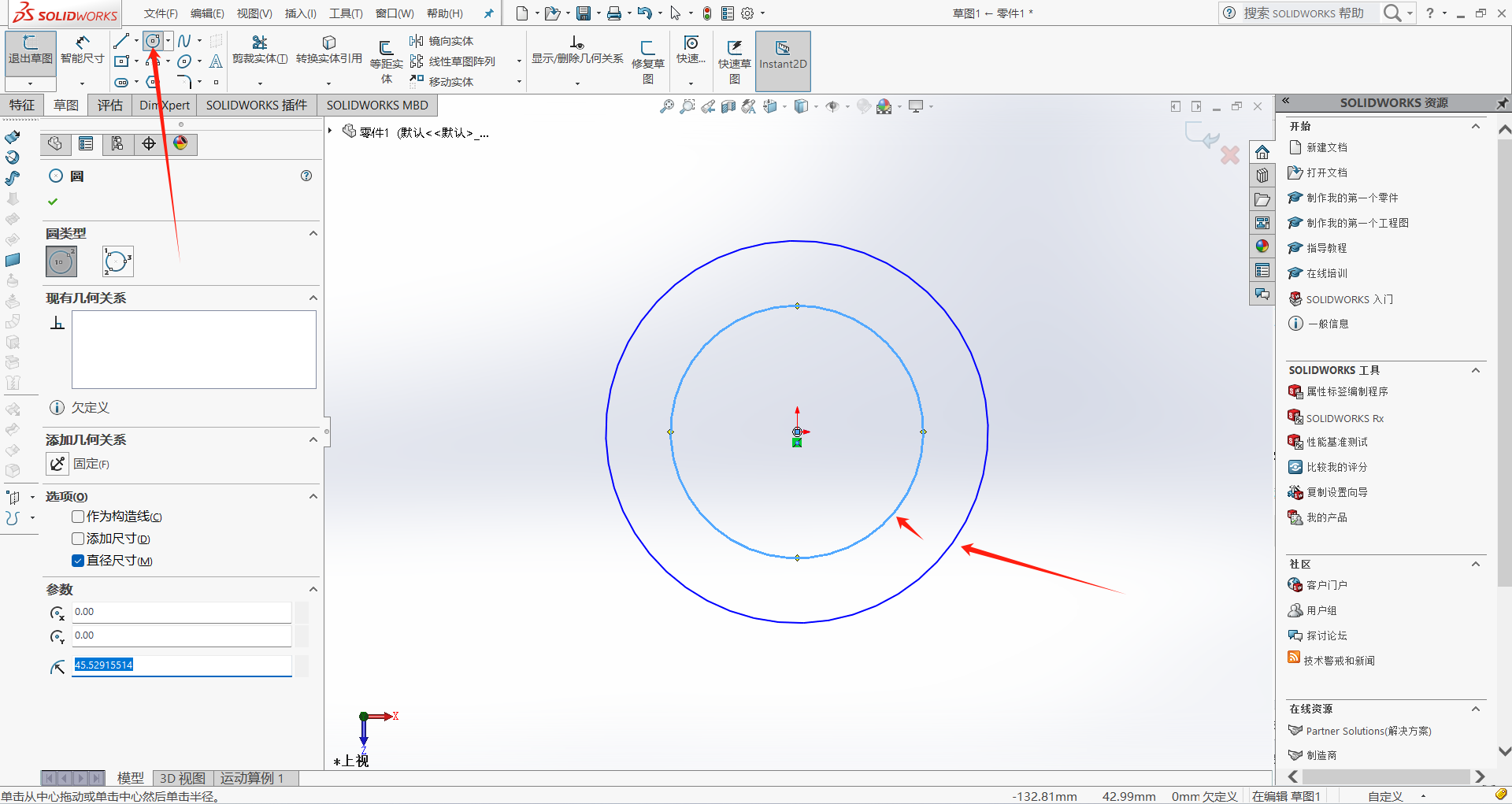Screen dimensions: 1512x804
Task: Collapse the 添加几何关系 section
Action: (x=313, y=439)
